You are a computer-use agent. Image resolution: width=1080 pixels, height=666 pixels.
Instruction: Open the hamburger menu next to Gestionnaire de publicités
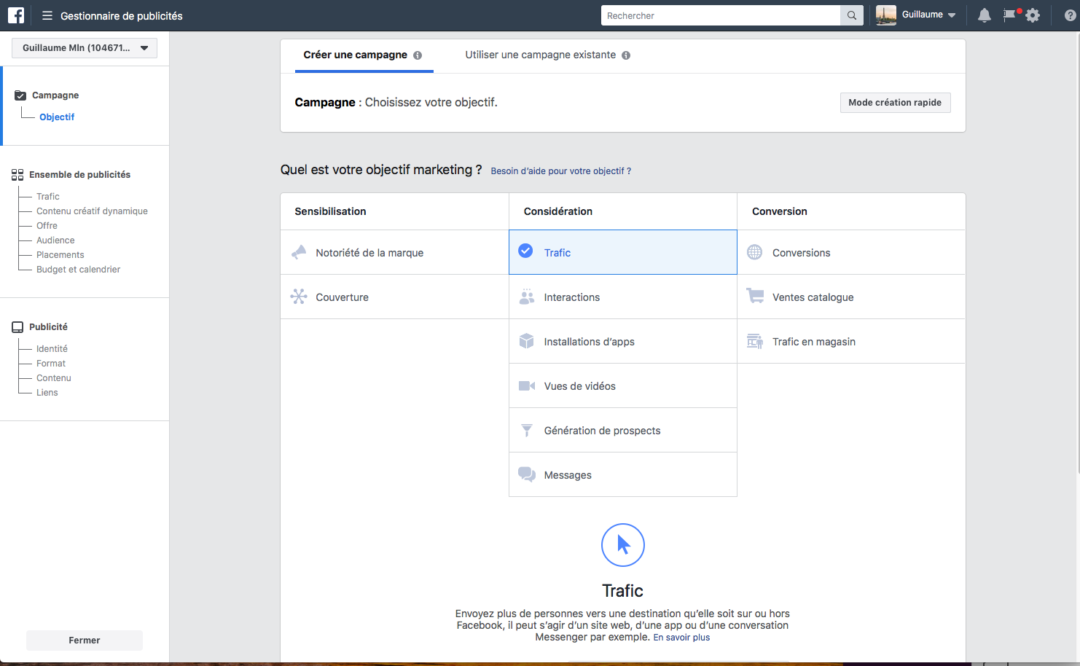pos(47,16)
